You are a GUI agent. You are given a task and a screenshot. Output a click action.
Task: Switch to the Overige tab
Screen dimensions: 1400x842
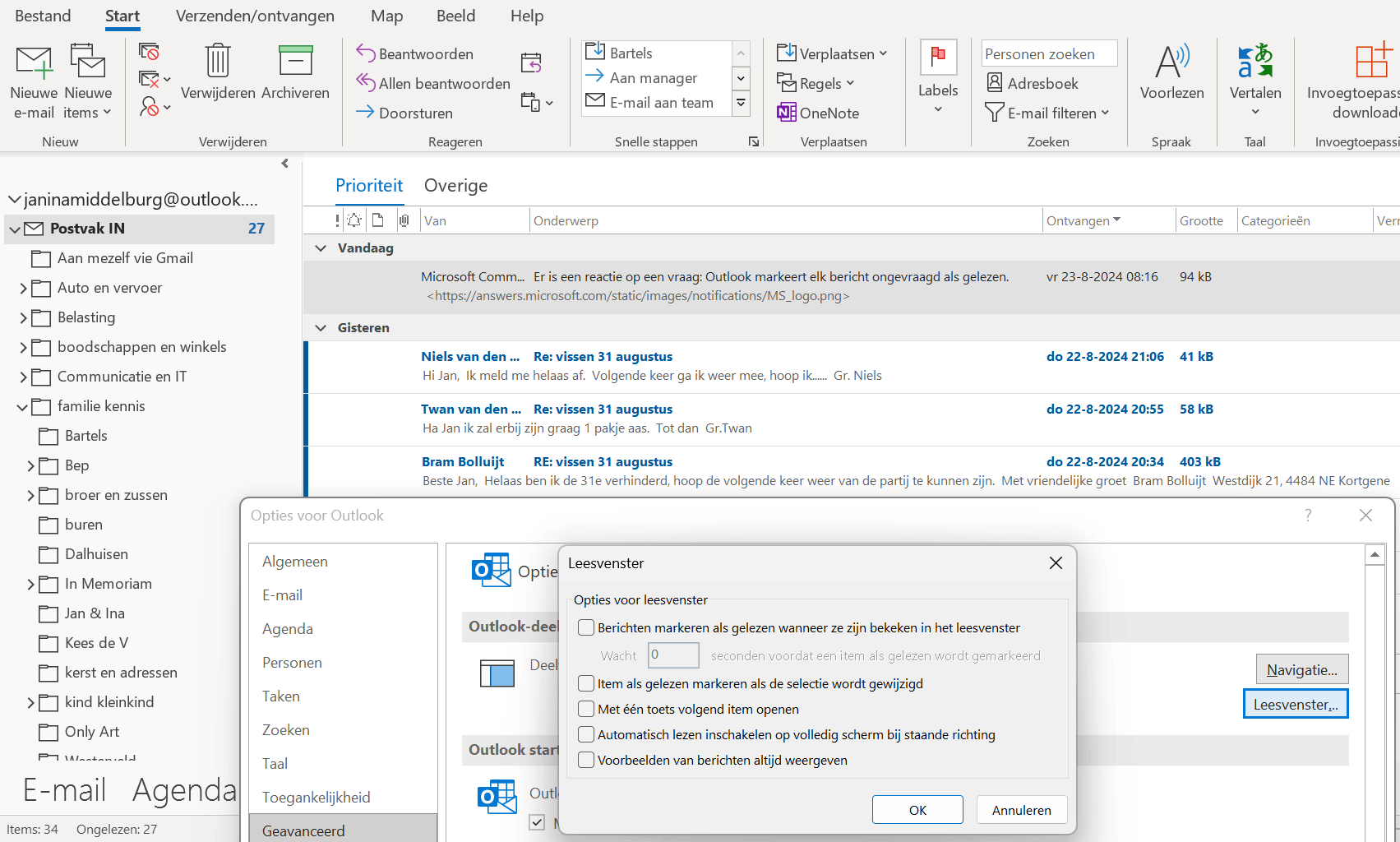pyautogui.click(x=455, y=185)
